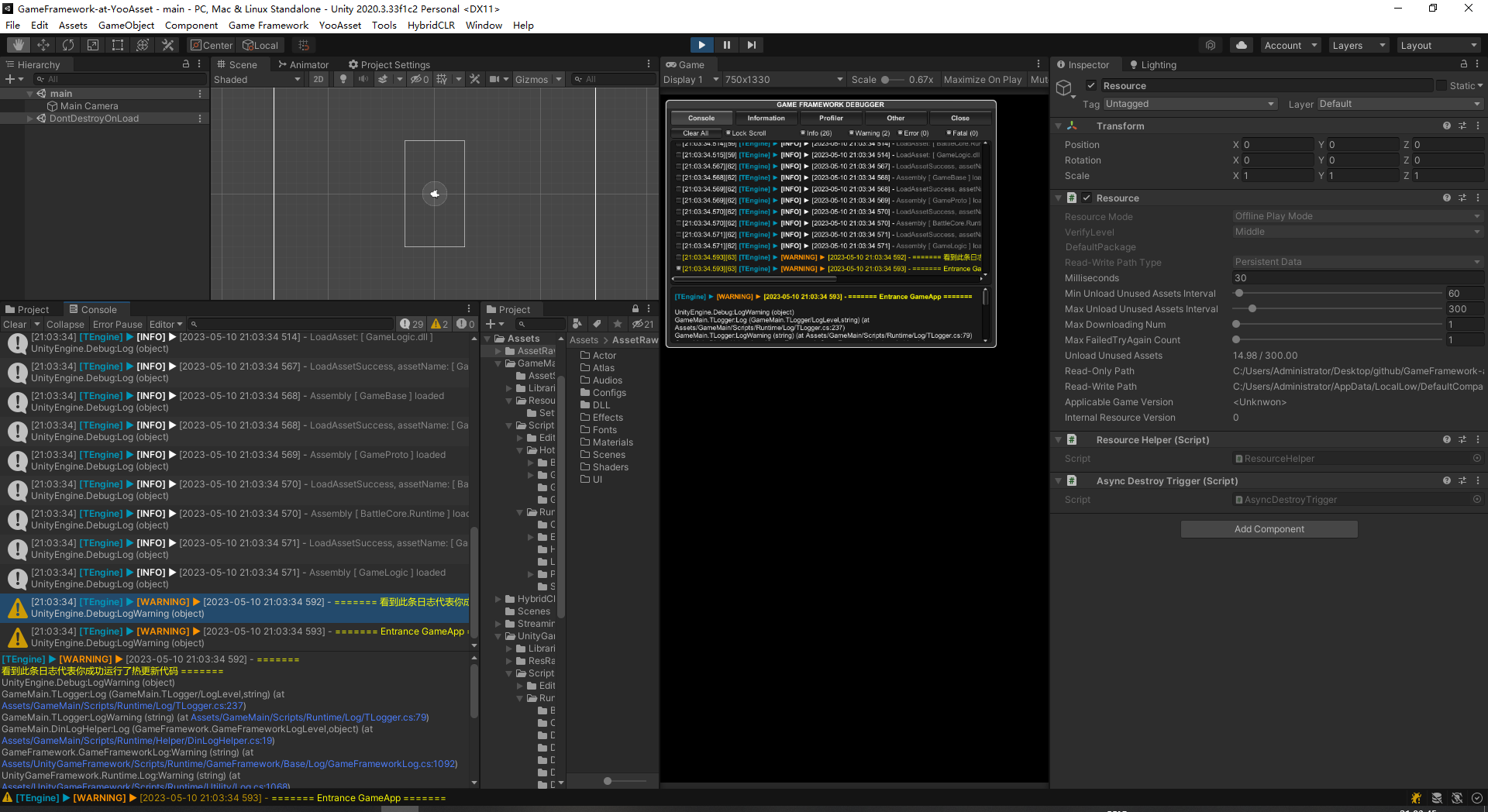Click the Console Clear button
This screenshot has width=1488, height=812.
15,324
